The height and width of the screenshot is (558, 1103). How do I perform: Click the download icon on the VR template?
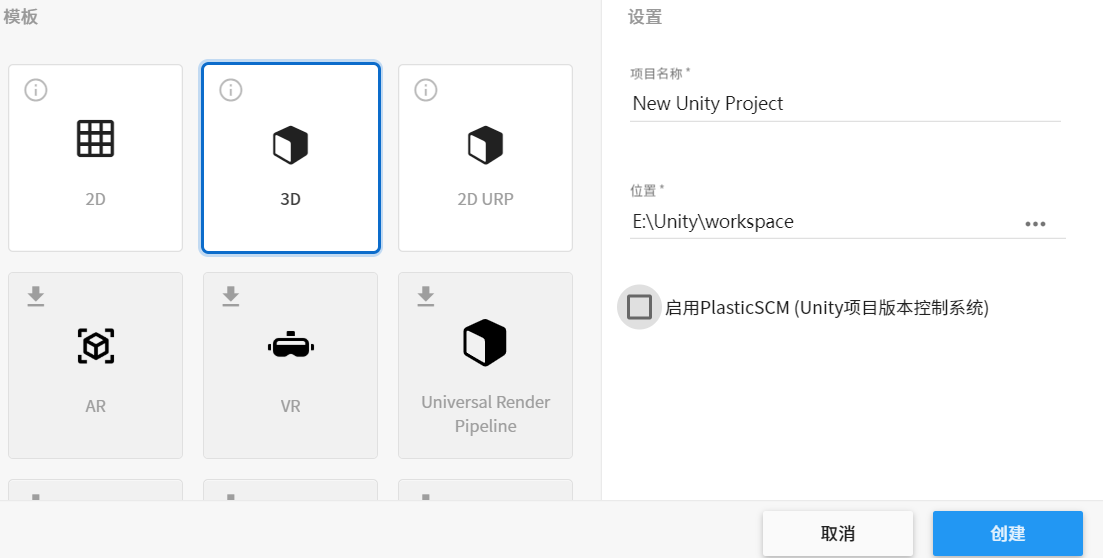point(231,296)
